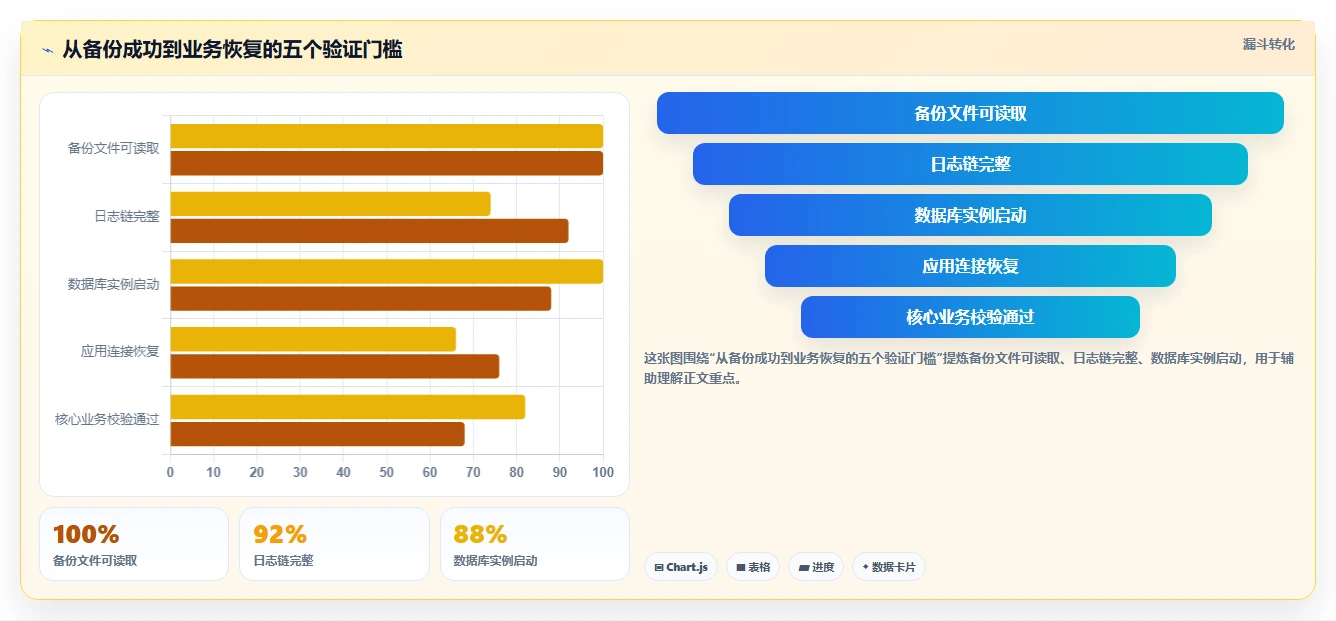1336x621 pixels.
Task: Click yellow bar of 应用连接恢复
Action: [x=313, y=339]
